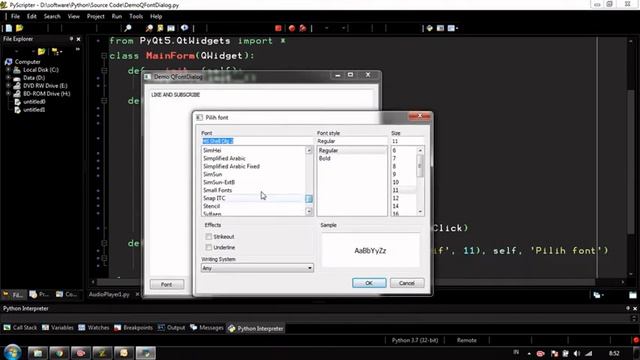Click the magnifier Search icon in toolbar
Screen dimensions: 640x360
click(x=128, y=28)
